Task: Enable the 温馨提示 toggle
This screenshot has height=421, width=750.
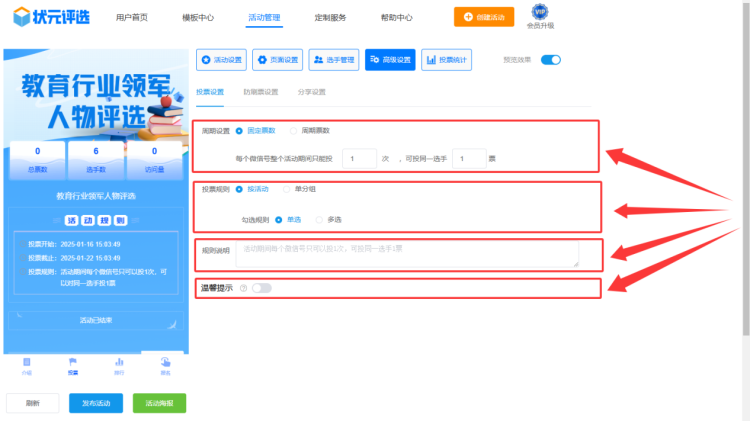Action: (x=261, y=288)
